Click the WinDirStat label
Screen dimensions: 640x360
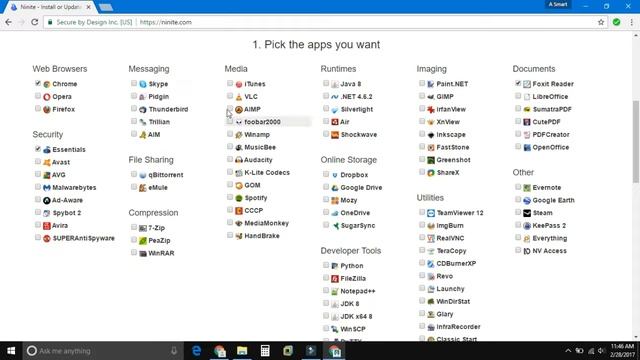click(x=453, y=302)
